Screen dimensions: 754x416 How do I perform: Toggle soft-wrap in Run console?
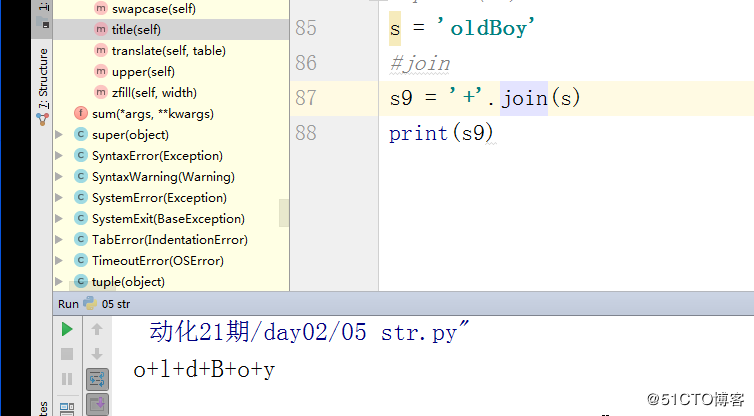click(x=97, y=379)
